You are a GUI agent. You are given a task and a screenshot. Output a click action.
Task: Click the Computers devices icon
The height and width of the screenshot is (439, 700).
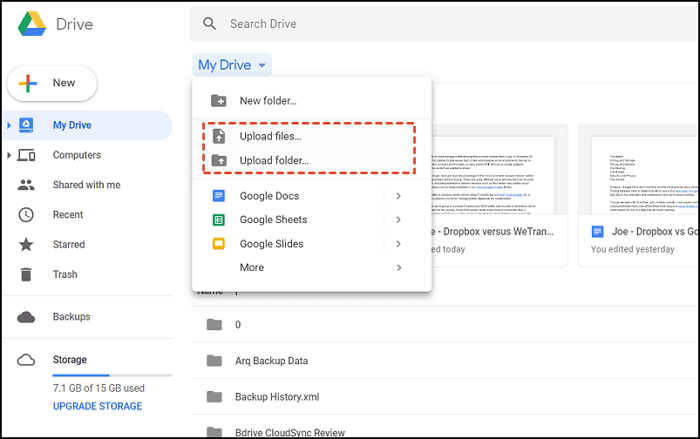point(26,155)
